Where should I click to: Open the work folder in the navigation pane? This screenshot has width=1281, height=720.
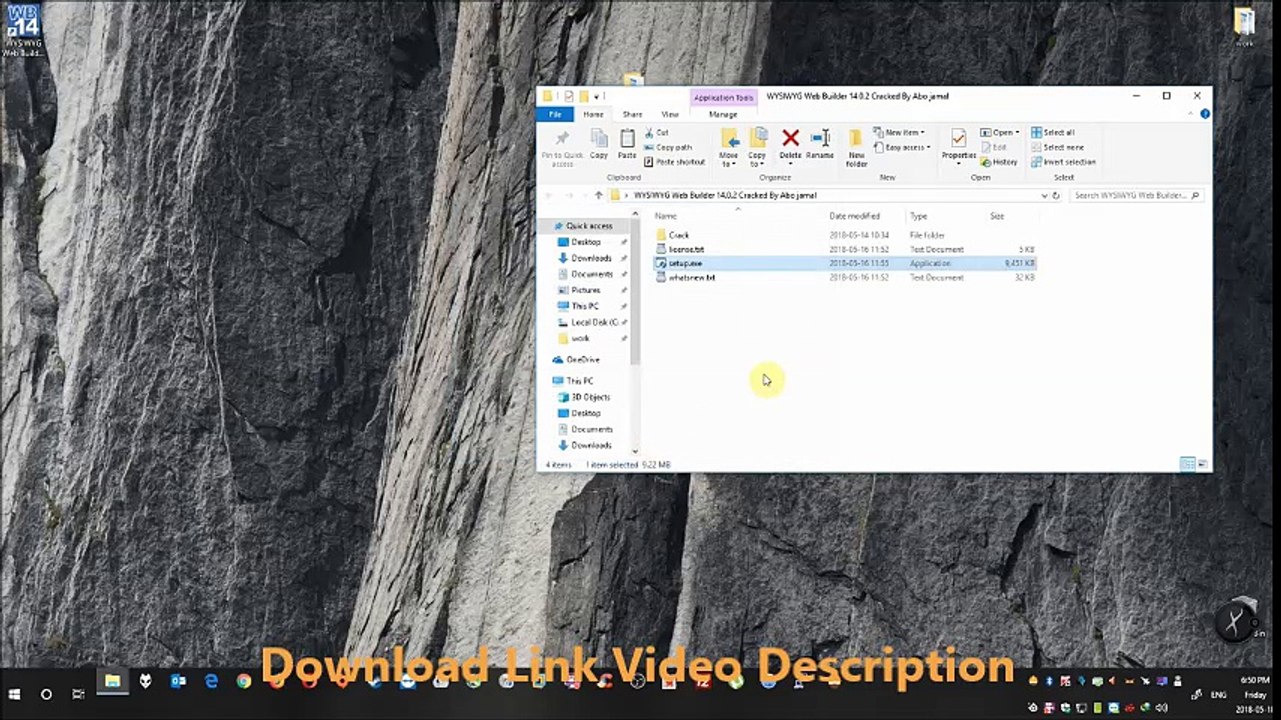coord(579,338)
